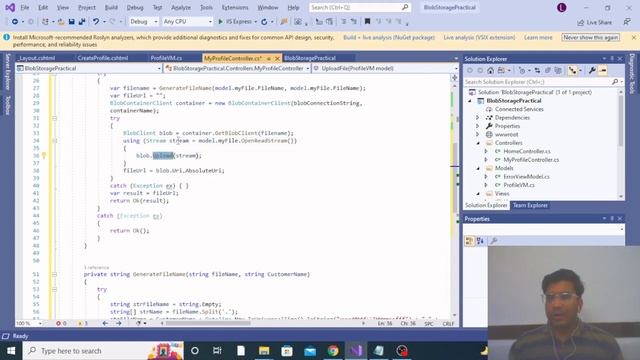
Task: Click the Property Pages wrench in Properties panel
Action: (494, 241)
